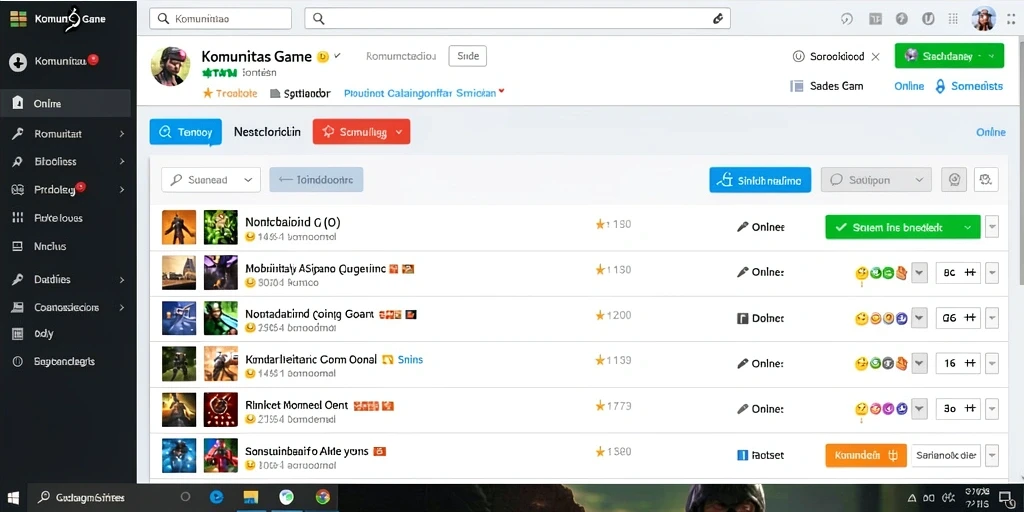The image size is (1024, 512).
Task: Click the Toinddoorre back button
Action: tap(316, 180)
